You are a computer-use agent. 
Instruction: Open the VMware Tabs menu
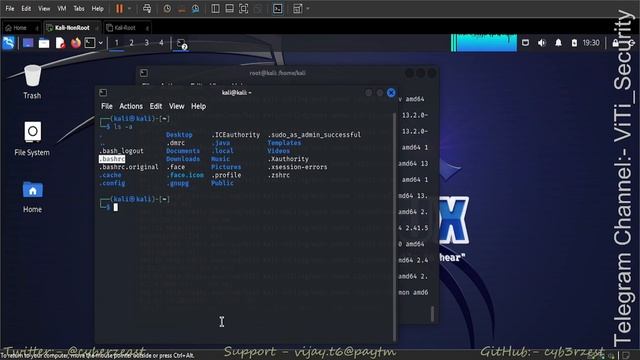tap(79, 9)
